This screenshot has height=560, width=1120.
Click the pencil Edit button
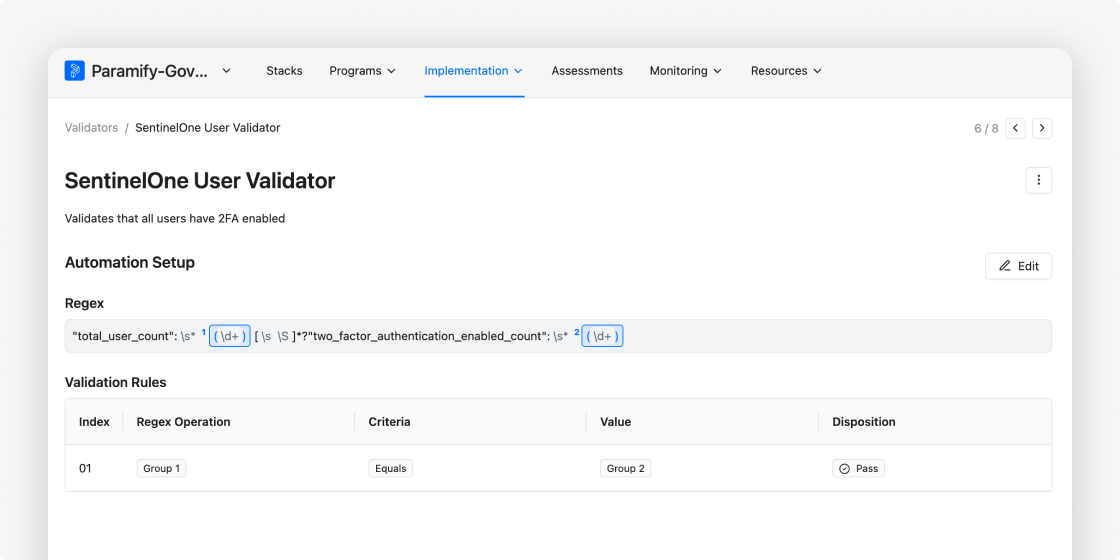(x=1018, y=266)
